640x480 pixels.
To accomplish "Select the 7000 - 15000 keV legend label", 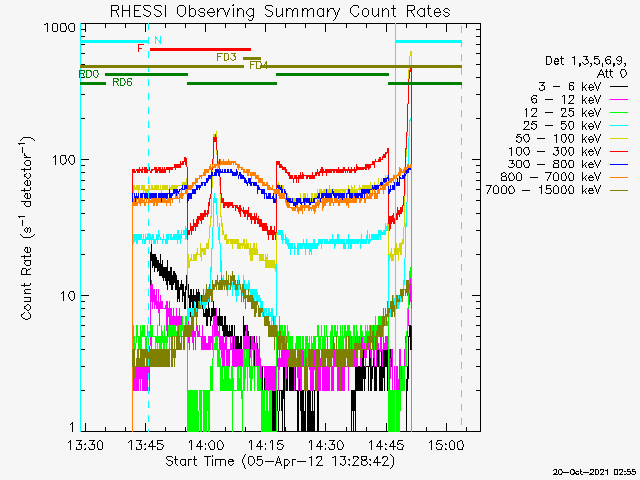I will (x=543, y=190).
